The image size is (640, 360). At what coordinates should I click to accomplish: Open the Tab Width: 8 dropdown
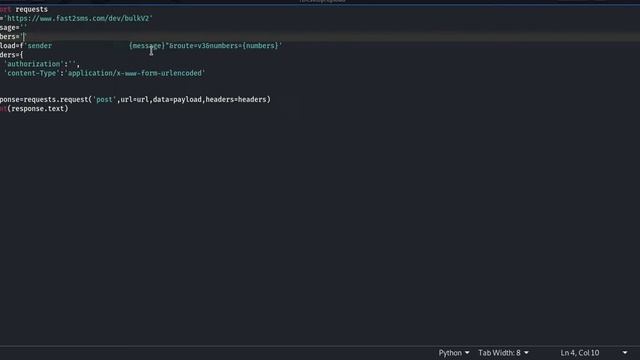[503, 353]
